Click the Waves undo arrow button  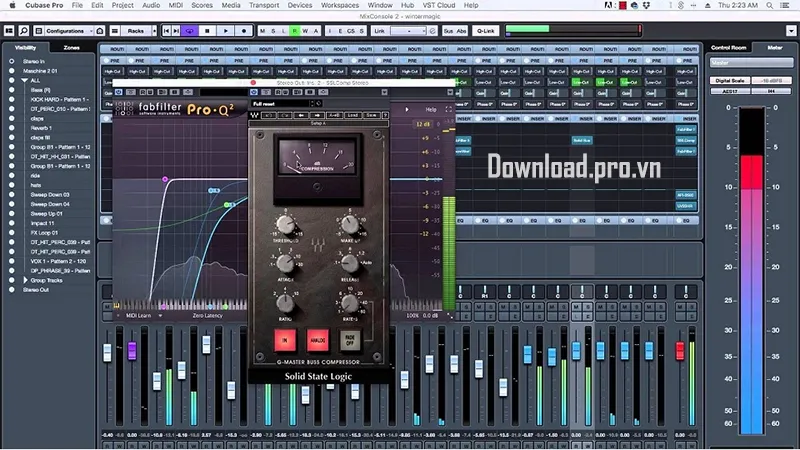[269, 115]
